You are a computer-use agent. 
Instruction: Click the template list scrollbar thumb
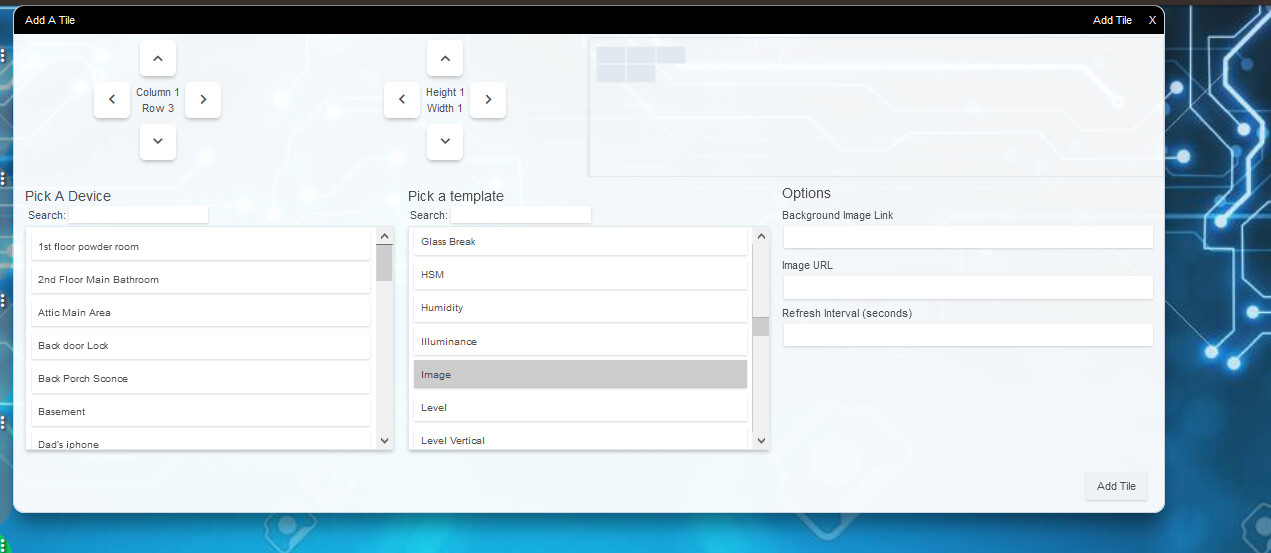[761, 326]
